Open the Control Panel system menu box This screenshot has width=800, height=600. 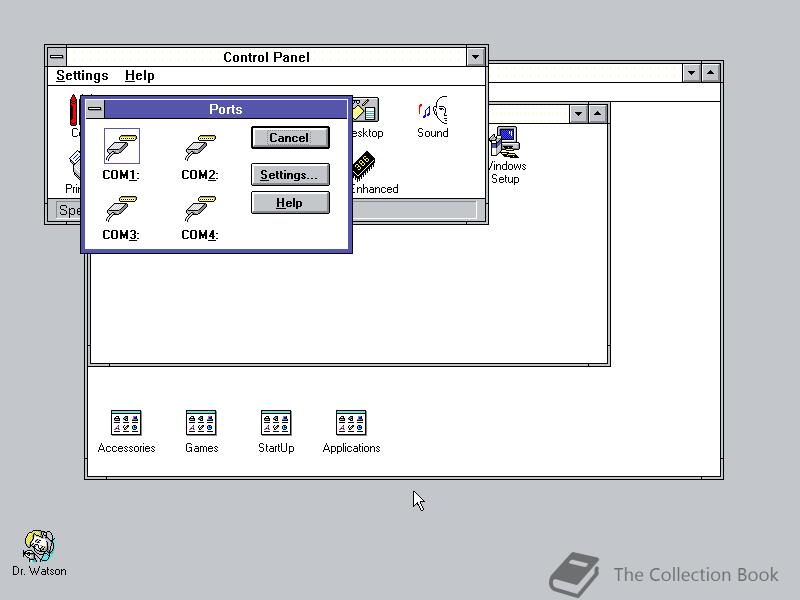click(x=57, y=57)
